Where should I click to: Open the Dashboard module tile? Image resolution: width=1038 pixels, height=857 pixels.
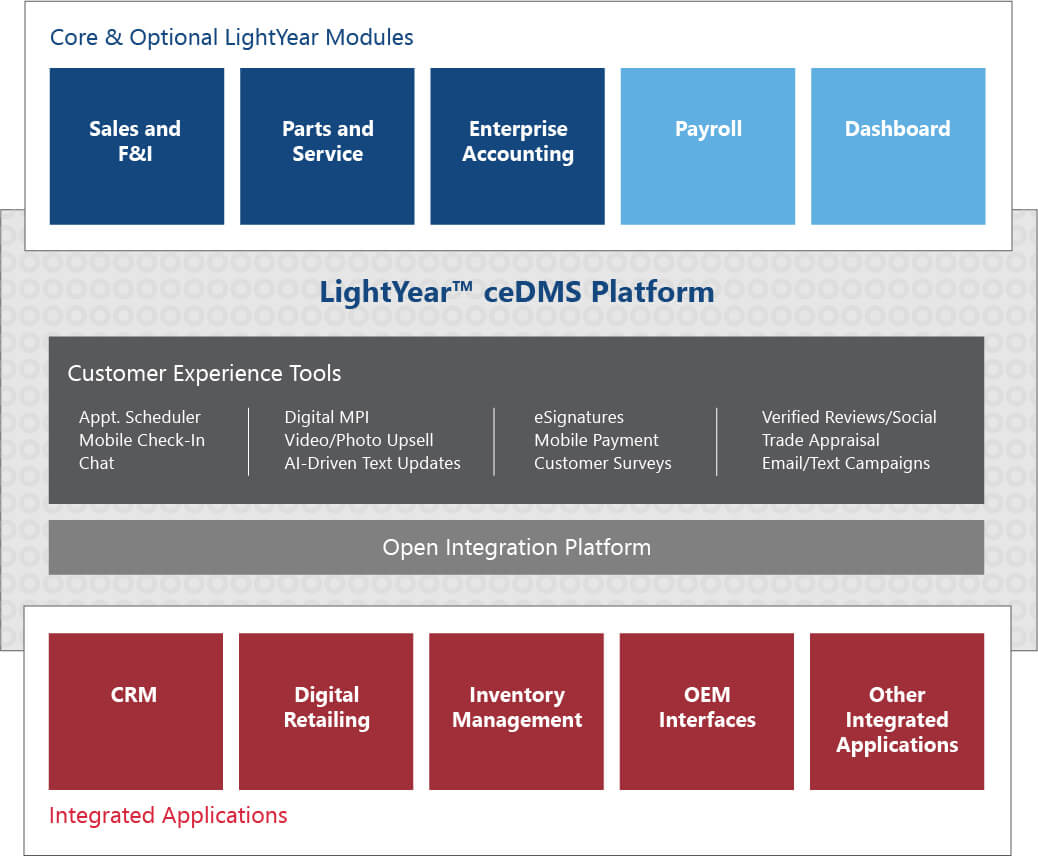pos(898,146)
